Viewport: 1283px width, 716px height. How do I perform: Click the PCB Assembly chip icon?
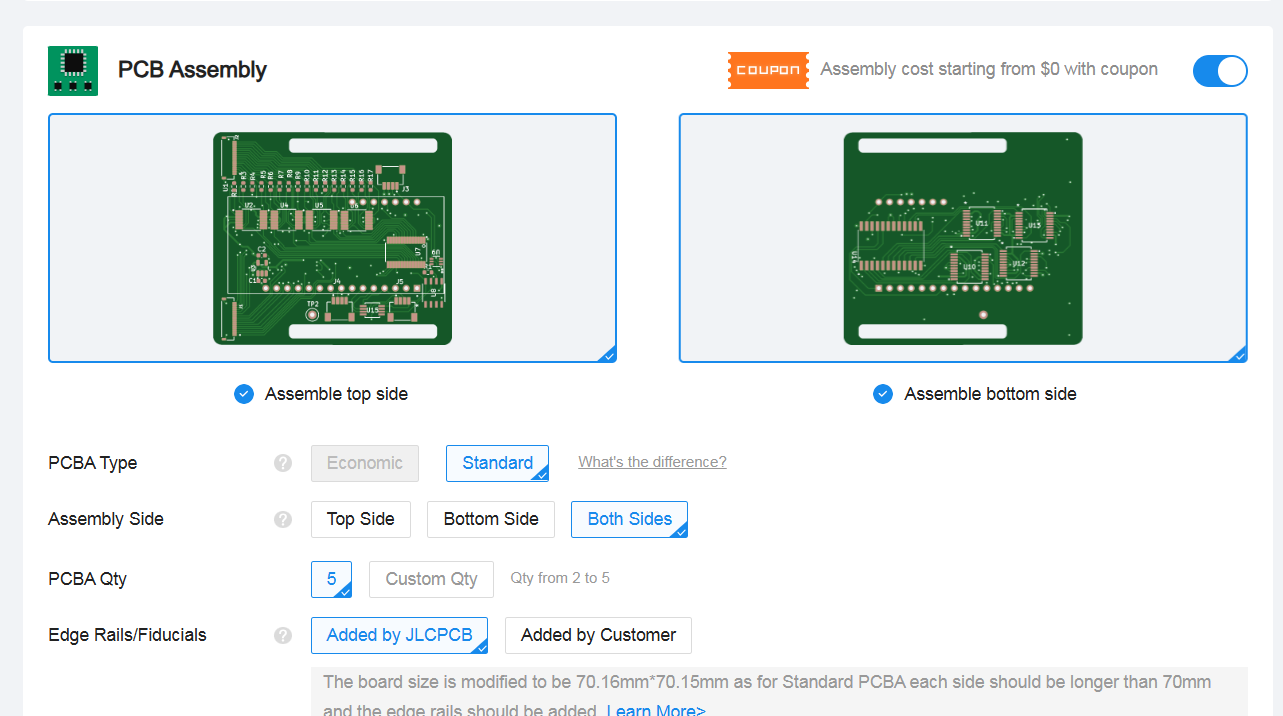click(73, 70)
